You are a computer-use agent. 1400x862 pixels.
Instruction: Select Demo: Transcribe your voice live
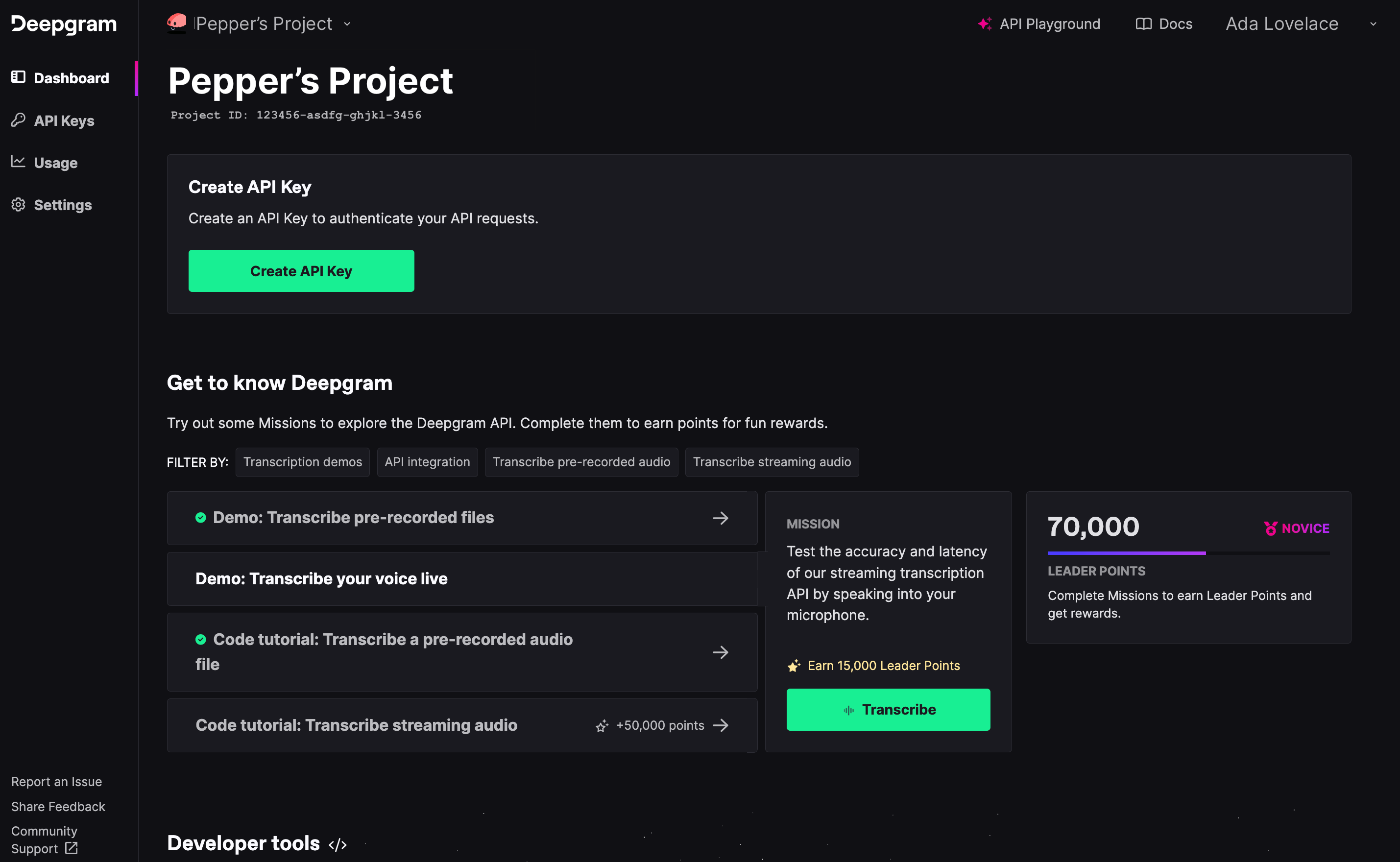tap(321, 578)
